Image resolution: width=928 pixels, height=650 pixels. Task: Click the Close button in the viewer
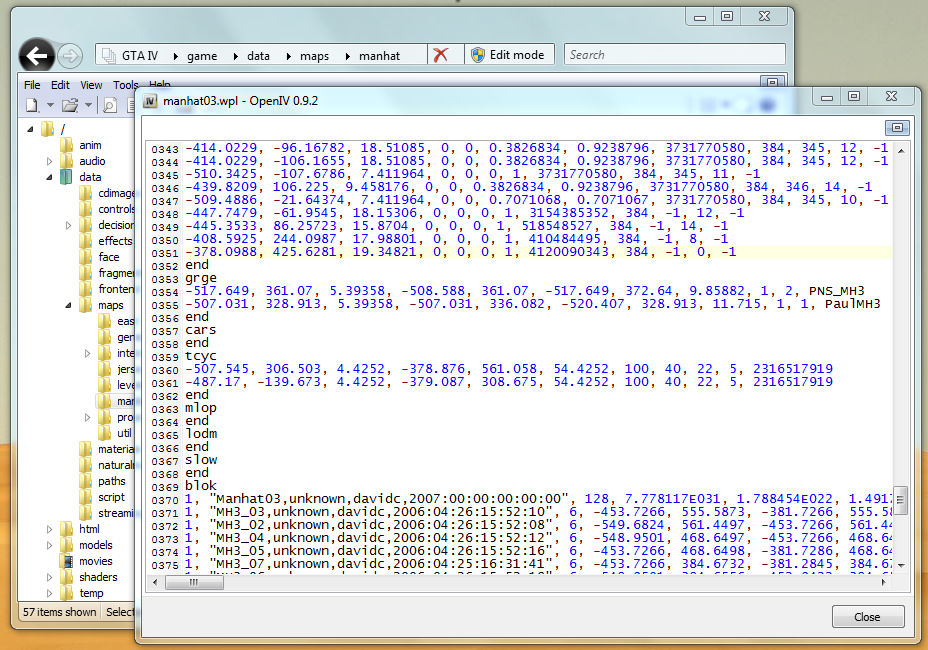click(867, 617)
